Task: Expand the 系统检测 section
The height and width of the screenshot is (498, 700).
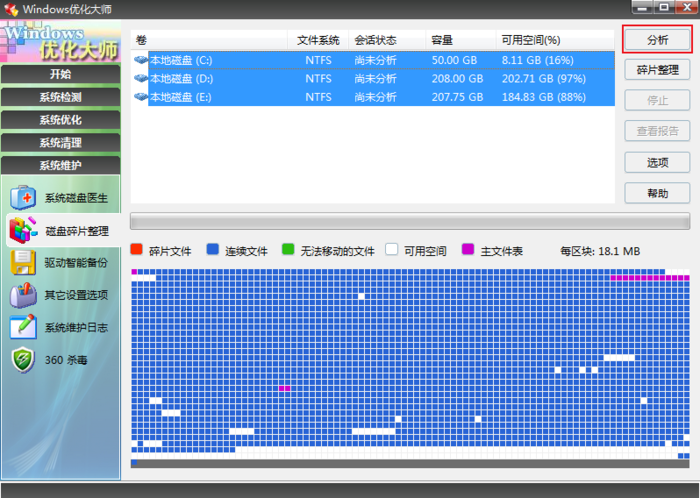Action: click(x=60, y=98)
